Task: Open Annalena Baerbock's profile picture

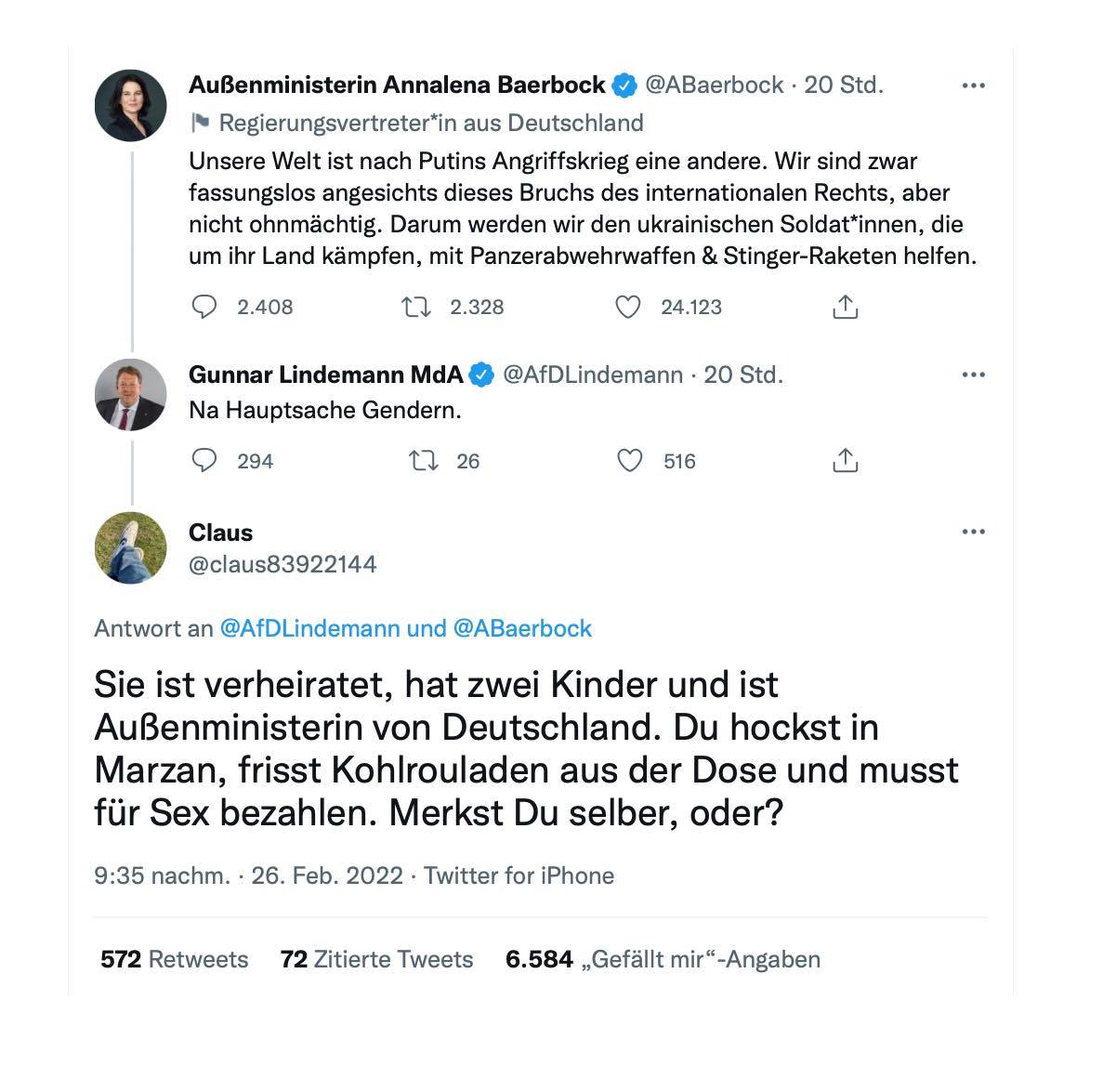Action: (x=130, y=105)
